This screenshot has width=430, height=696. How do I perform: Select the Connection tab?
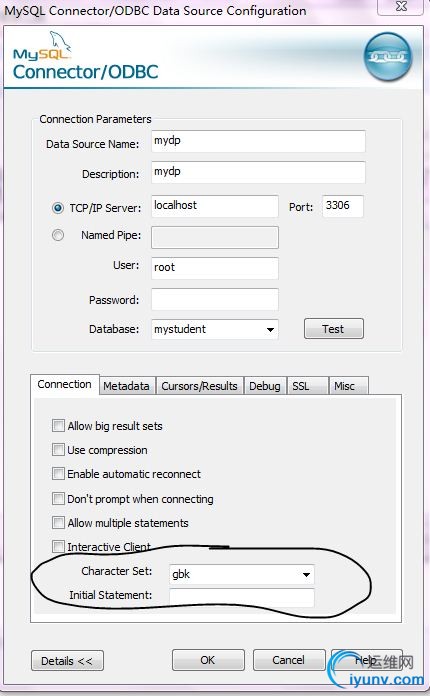65,384
